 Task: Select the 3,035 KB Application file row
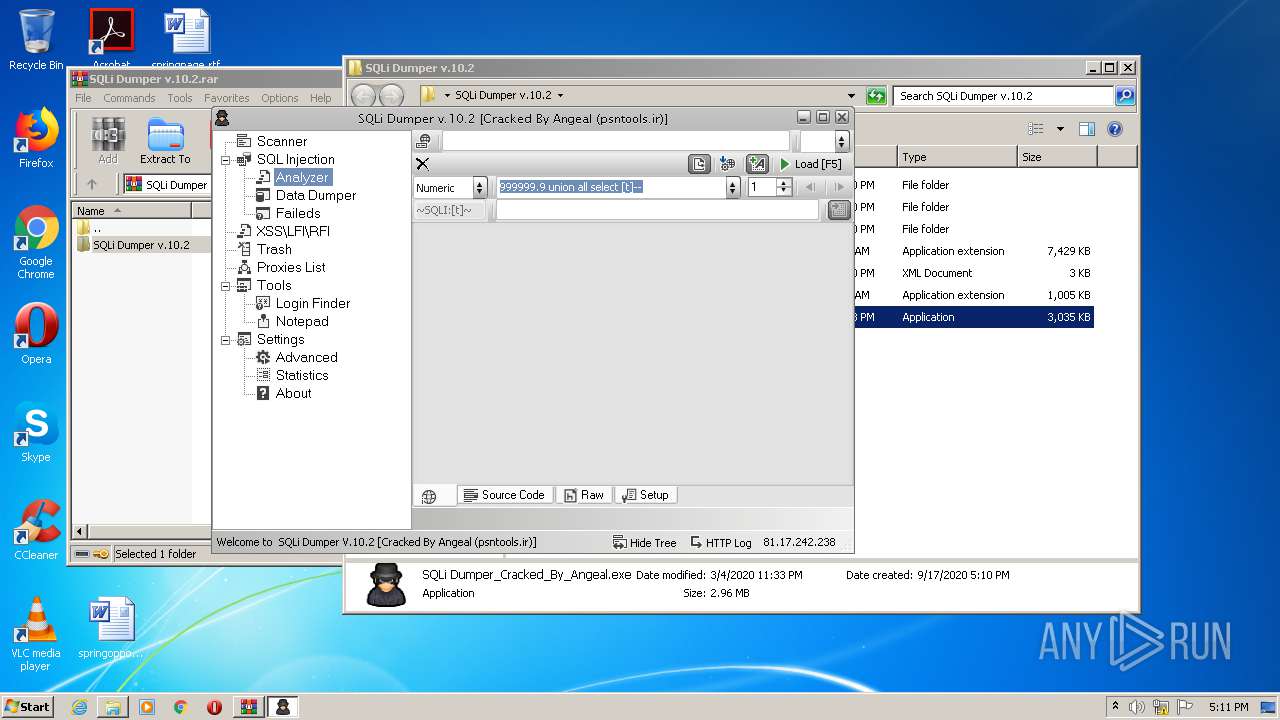974,317
